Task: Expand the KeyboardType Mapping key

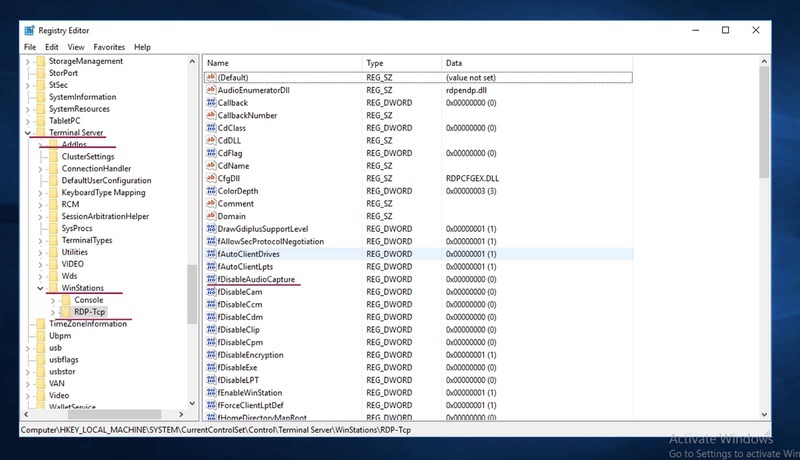Action: tap(40, 193)
